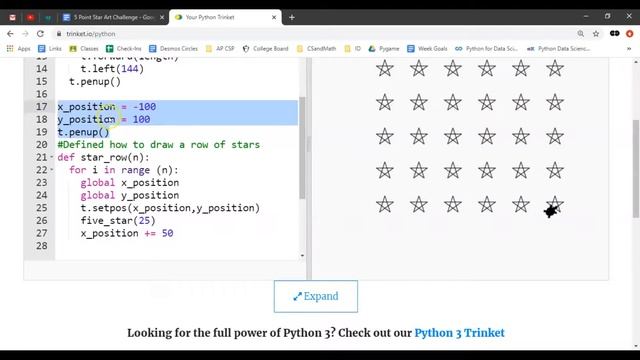Click line number 28 in gutter
The image size is (640, 360).
(42, 246)
